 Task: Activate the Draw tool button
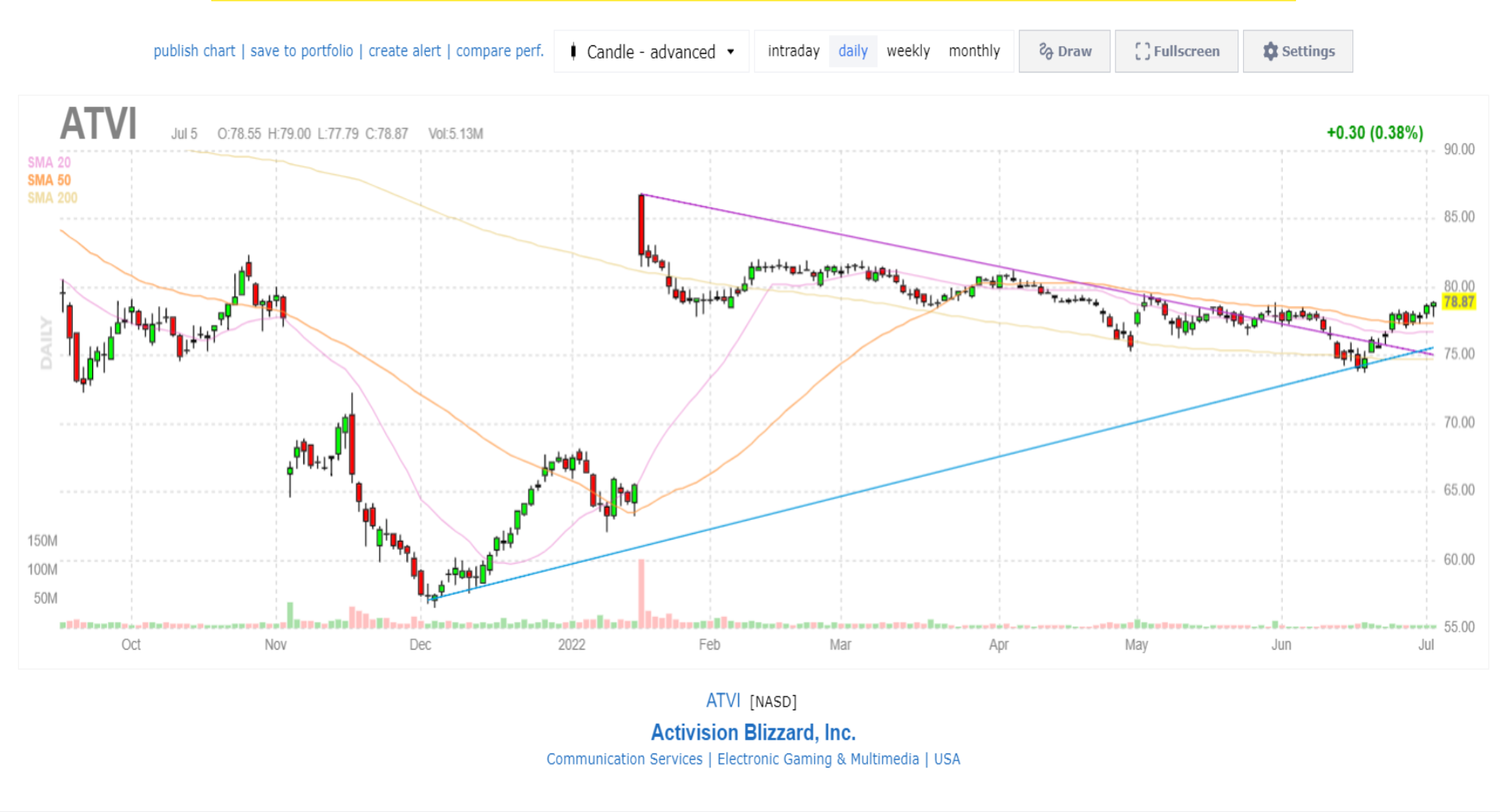coord(1064,52)
